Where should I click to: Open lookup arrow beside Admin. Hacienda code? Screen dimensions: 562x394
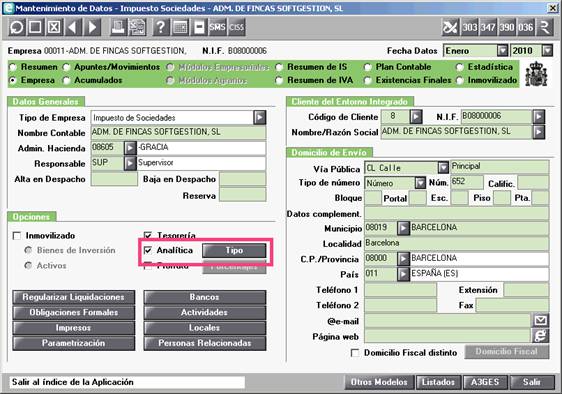(130, 147)
